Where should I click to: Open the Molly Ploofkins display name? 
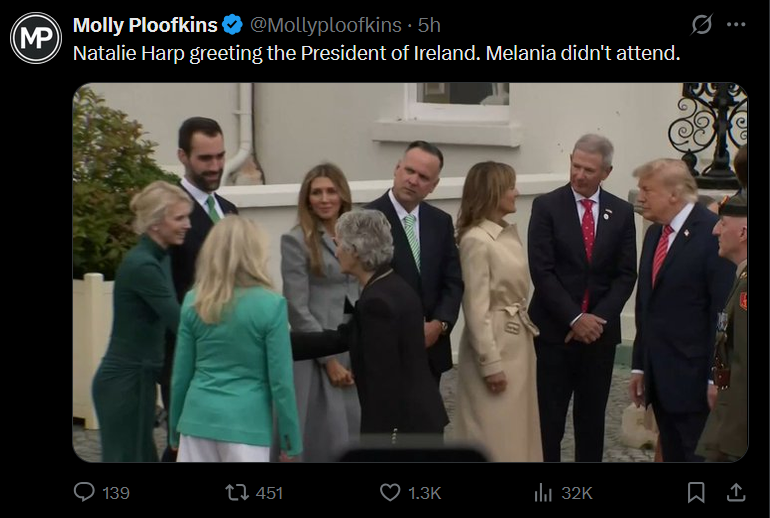pos(145,25)
